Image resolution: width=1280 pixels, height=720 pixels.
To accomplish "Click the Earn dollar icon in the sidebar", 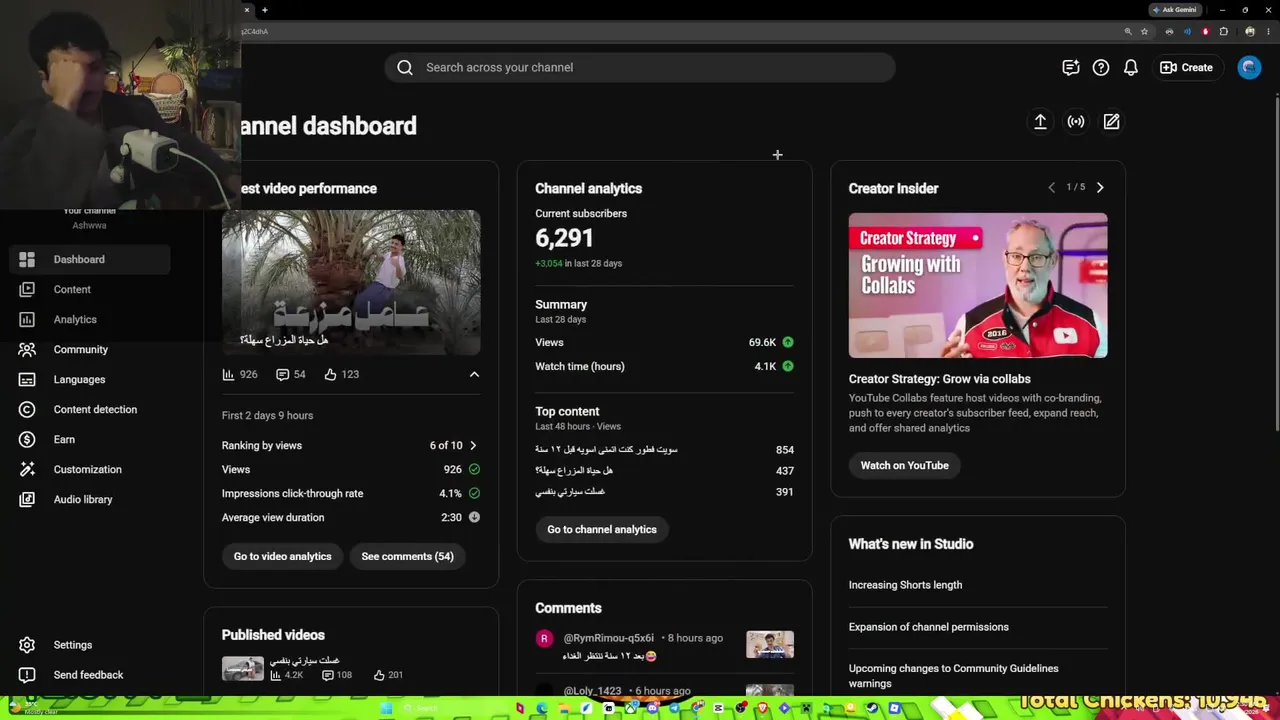I will click(x=27, y=439).
